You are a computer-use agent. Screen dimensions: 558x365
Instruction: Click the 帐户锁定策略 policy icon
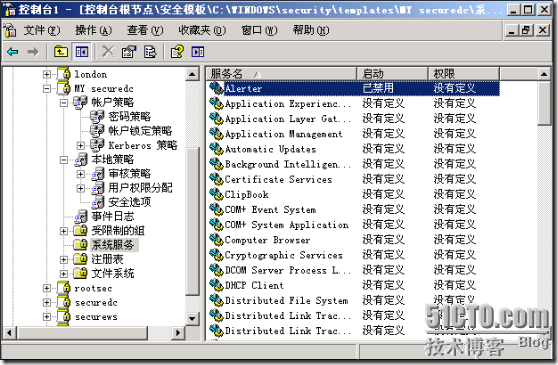pyautogui.click(x=97, y=131)
